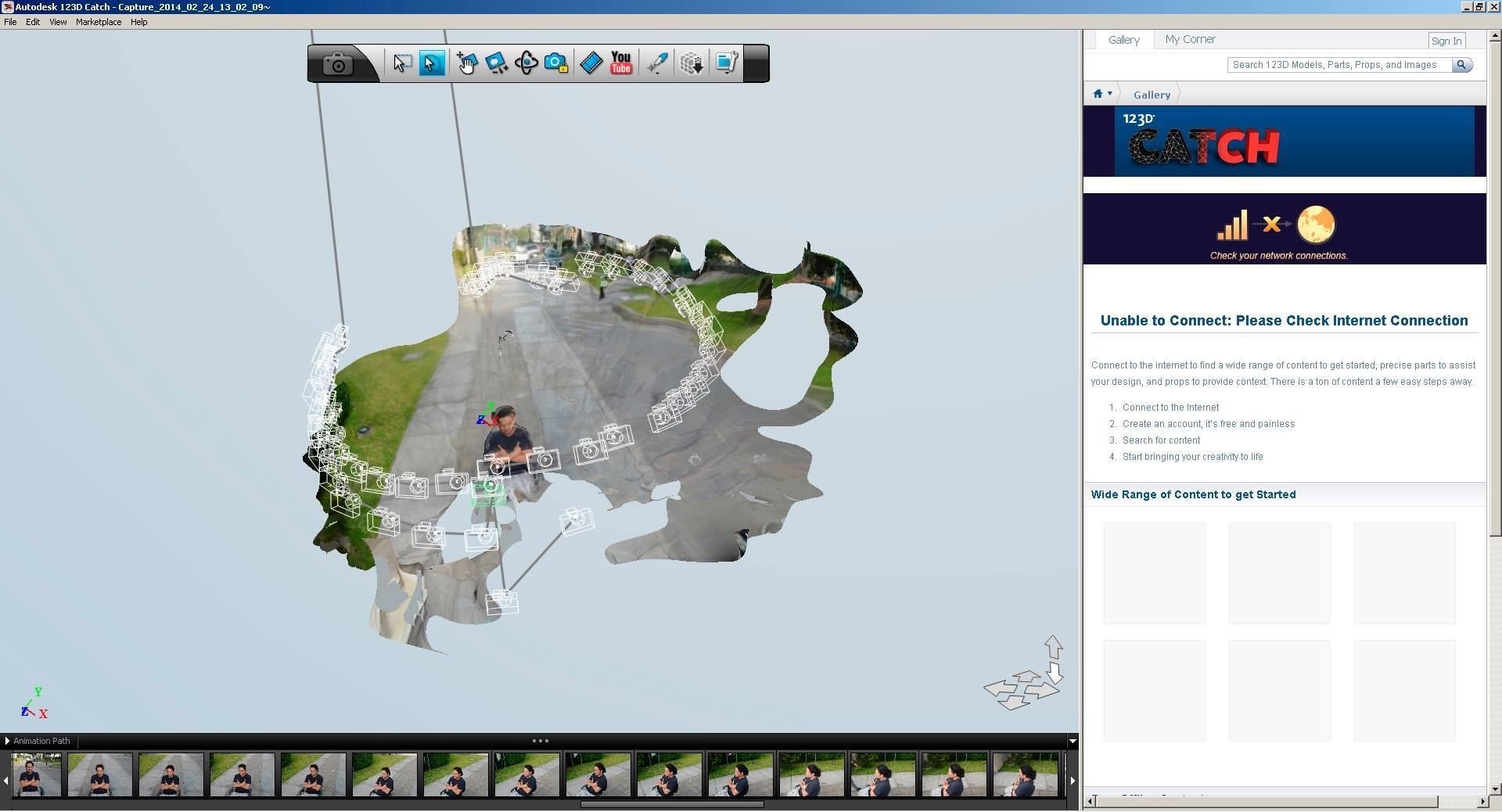
Task: Focus the Search 123D Models input field
Action: click(x=1339, y=65)
